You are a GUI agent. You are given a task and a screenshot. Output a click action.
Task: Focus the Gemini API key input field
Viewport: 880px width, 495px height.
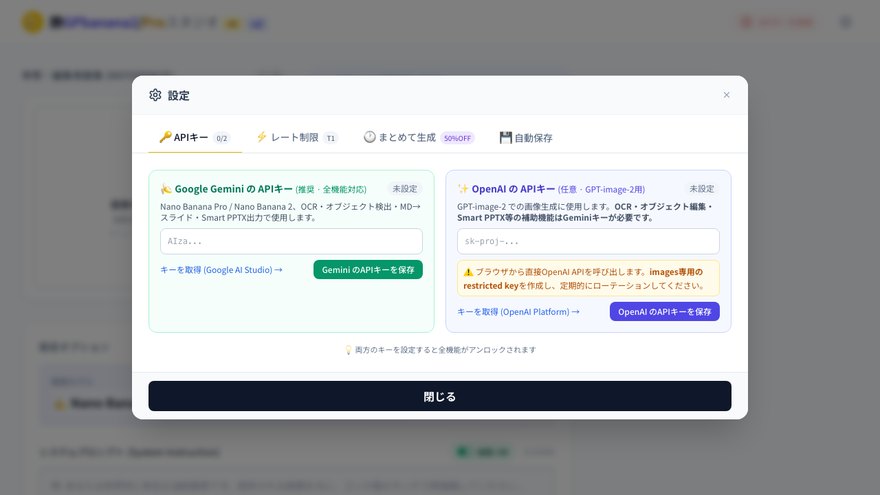coord(291,241)
